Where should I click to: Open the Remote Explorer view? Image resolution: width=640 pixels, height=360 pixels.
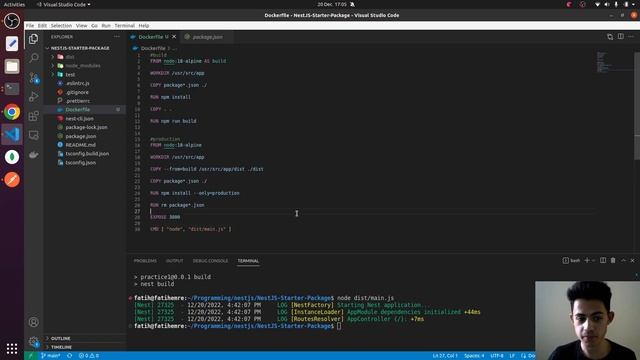pyautogui.click(x=33, y=135)
